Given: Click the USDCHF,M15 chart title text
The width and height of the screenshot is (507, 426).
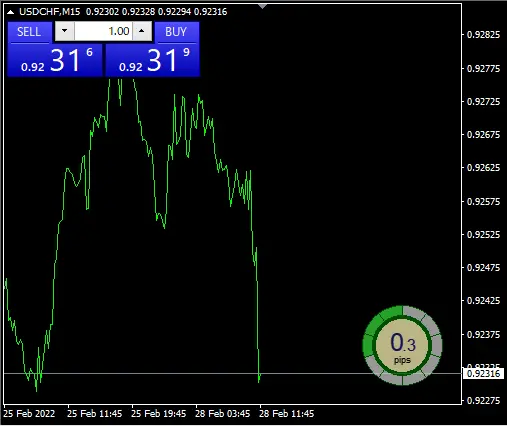Looking at the screenshot, I should tap(50, 12).
